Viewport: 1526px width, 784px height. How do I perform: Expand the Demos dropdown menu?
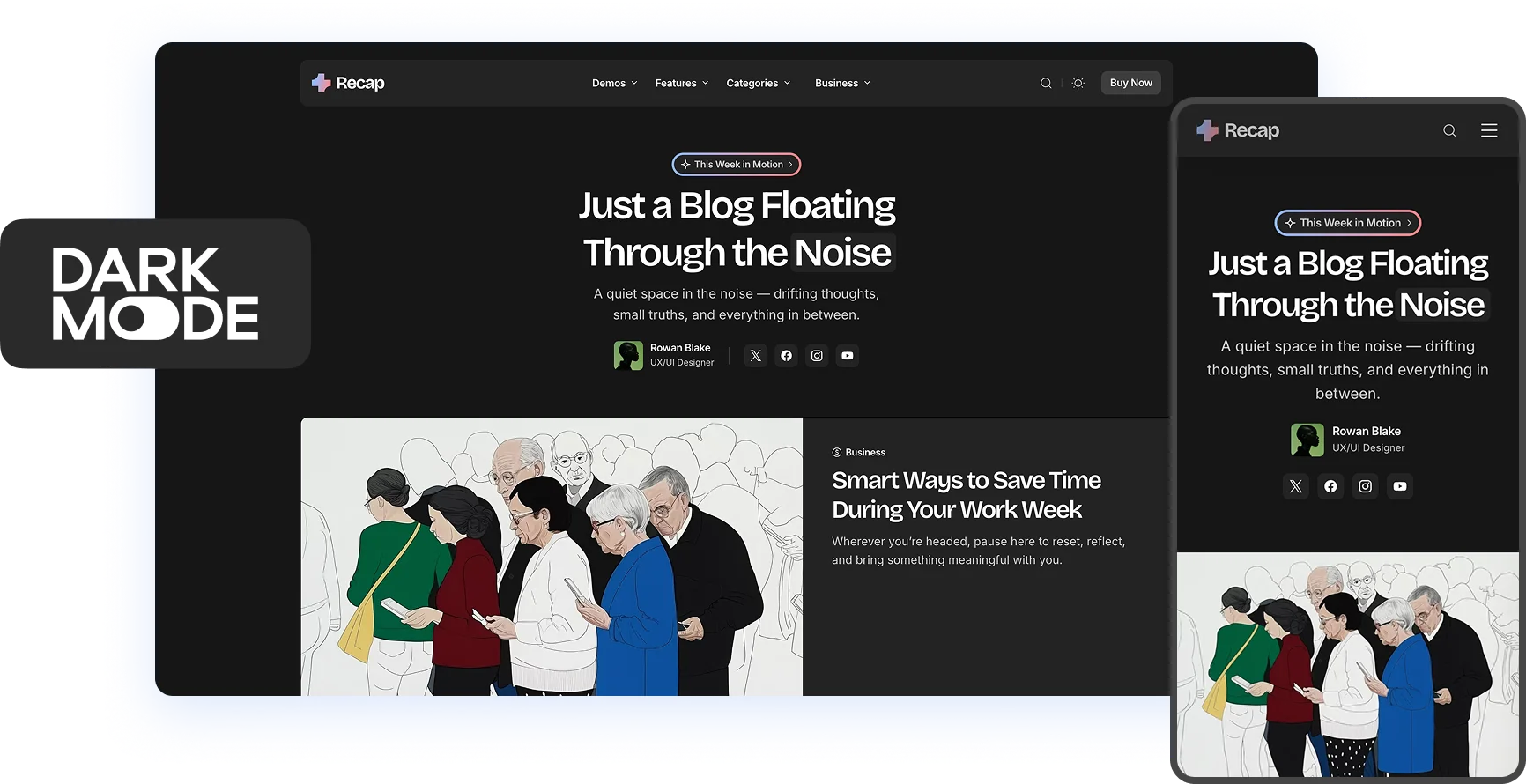click(614, 84)
